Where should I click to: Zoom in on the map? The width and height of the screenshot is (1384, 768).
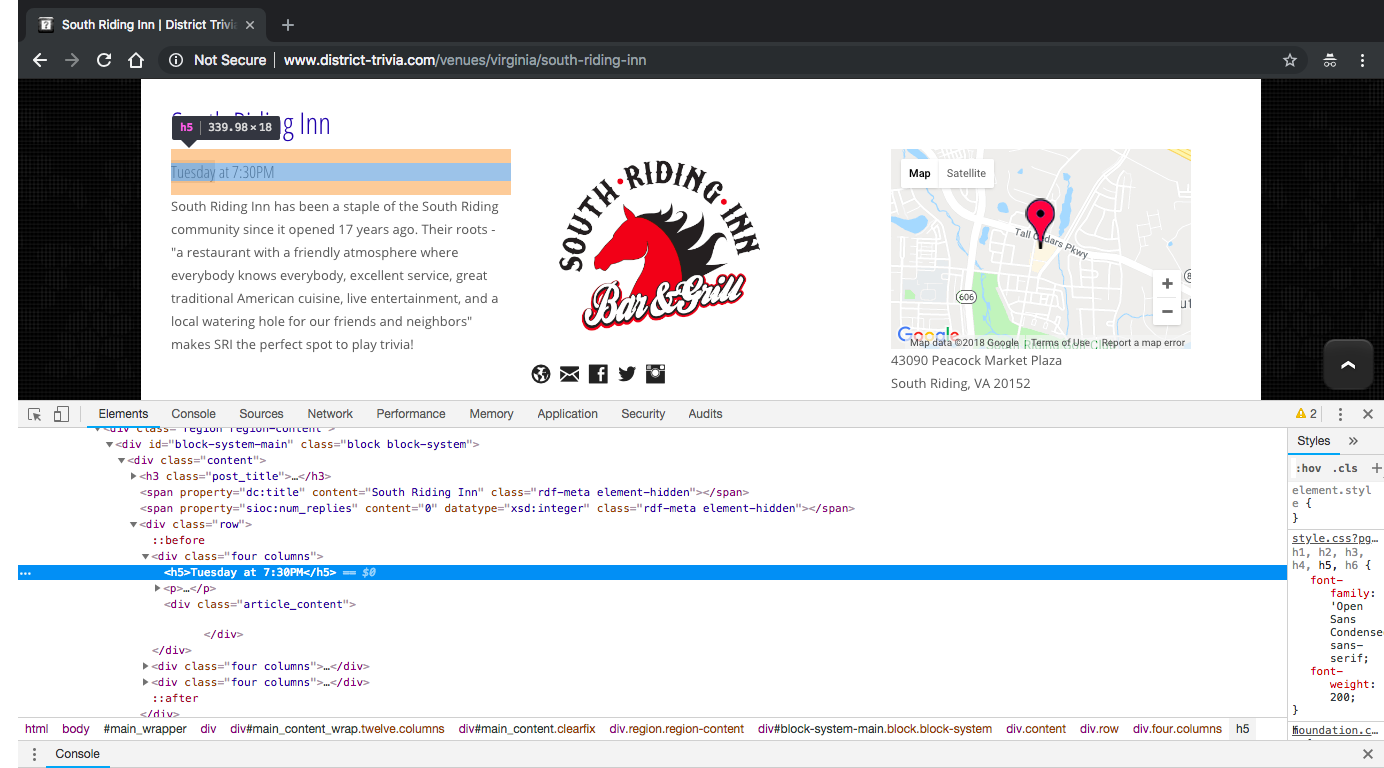click(x=1167, y=284)
